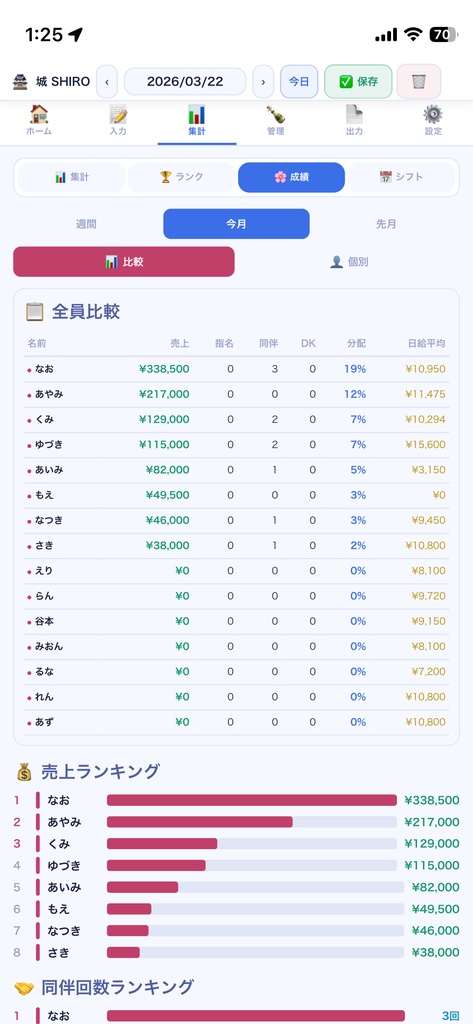Tap the location arrow beside the clock

point(76,35)
